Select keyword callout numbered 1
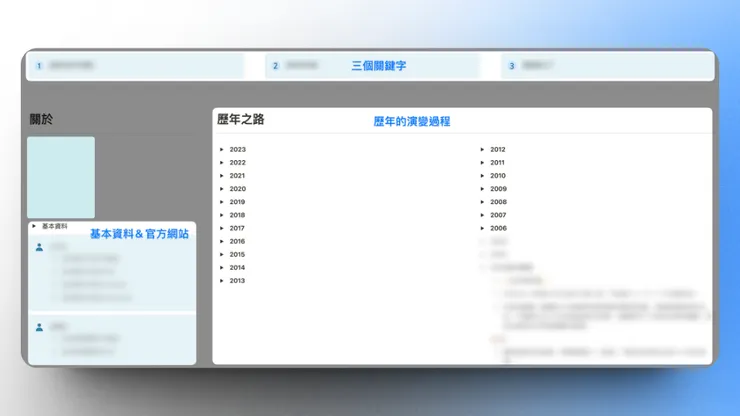Viewport: 740px width, 416px height. 135,66
